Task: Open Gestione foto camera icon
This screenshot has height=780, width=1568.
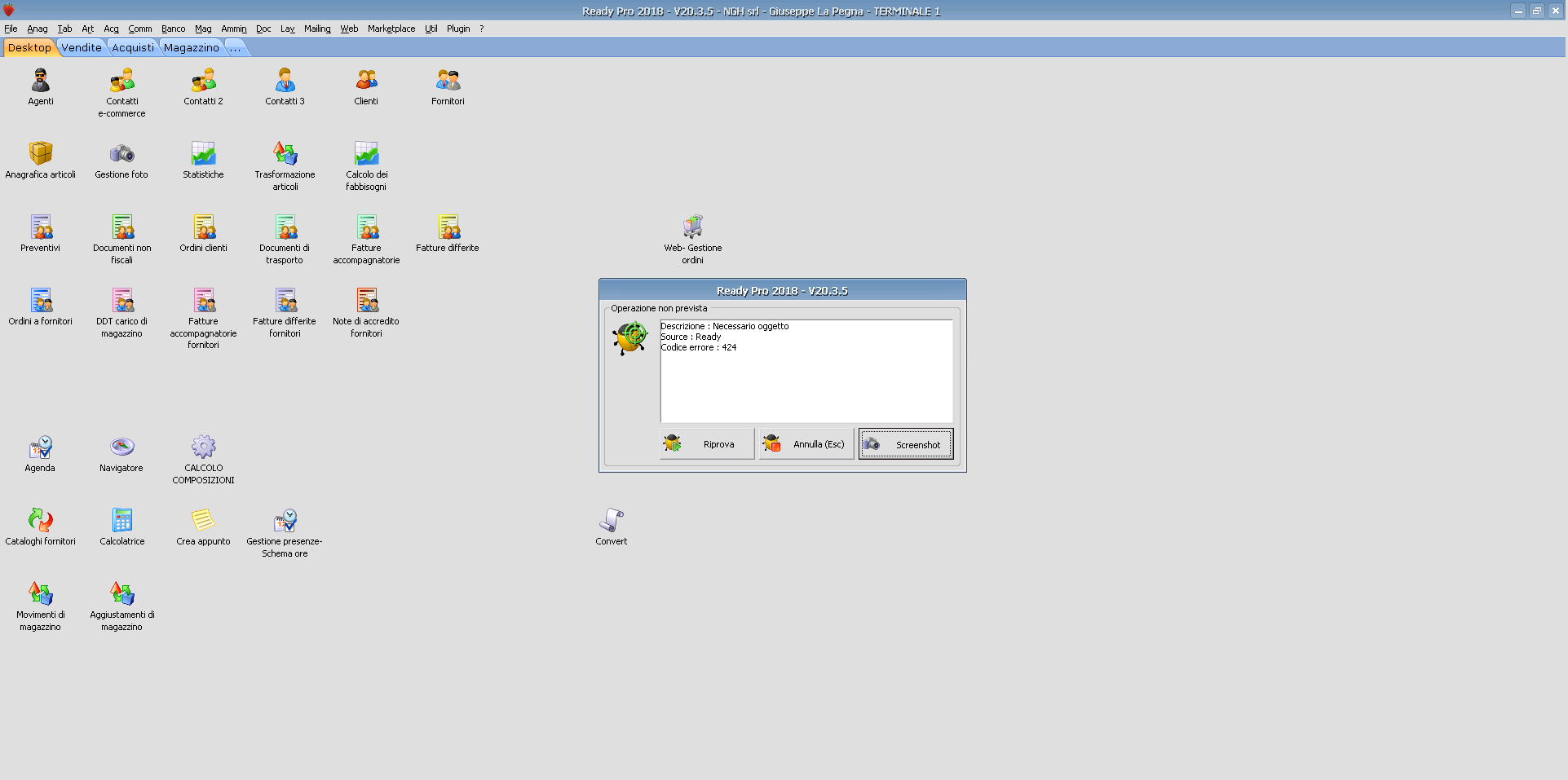Action: click(122, 154)
